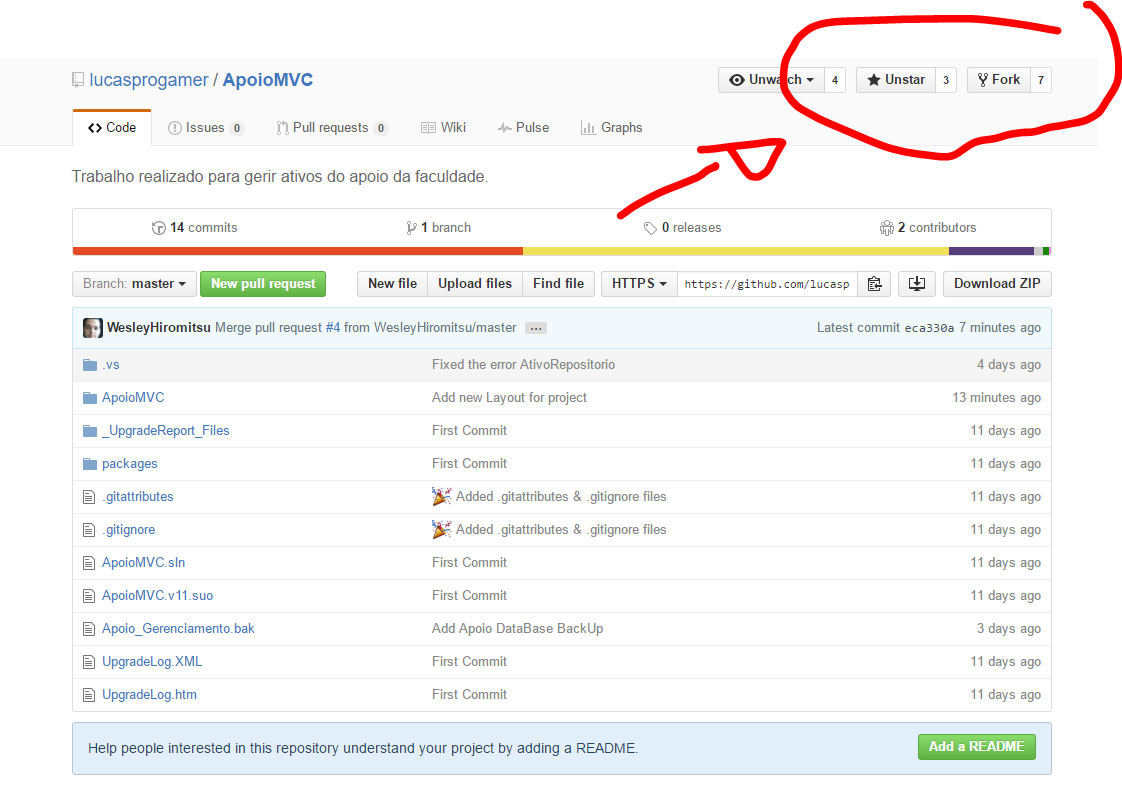
Task: Copy clone URL with clipboard icon
Action: point(874,284)
